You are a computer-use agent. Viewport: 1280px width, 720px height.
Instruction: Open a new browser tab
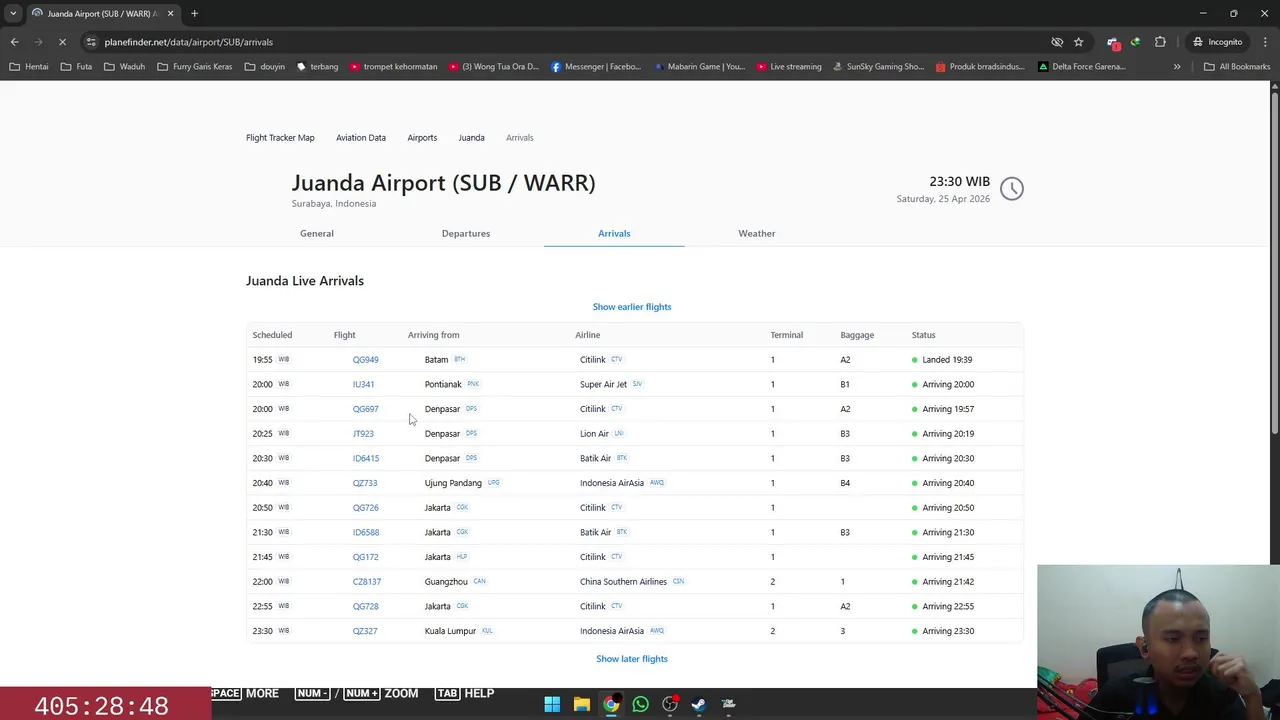[194, 13]
